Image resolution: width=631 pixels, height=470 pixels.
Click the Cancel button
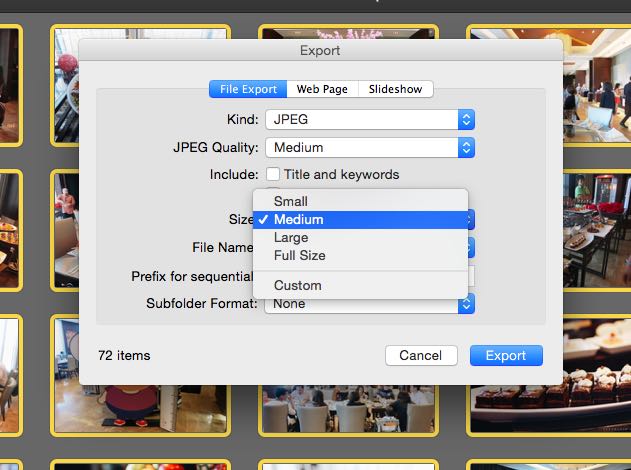click(421, 355)
